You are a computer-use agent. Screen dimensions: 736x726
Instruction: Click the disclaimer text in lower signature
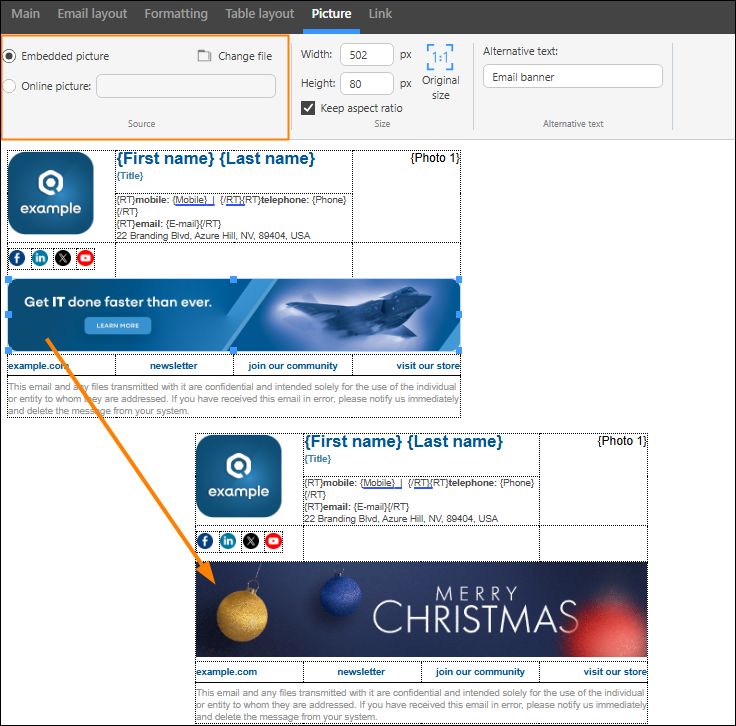[422, 704]
